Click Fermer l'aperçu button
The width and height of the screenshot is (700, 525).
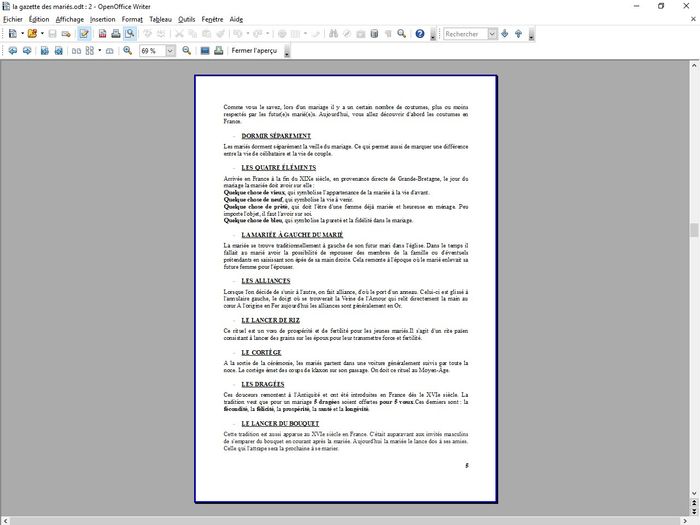(x=254, y=50)
